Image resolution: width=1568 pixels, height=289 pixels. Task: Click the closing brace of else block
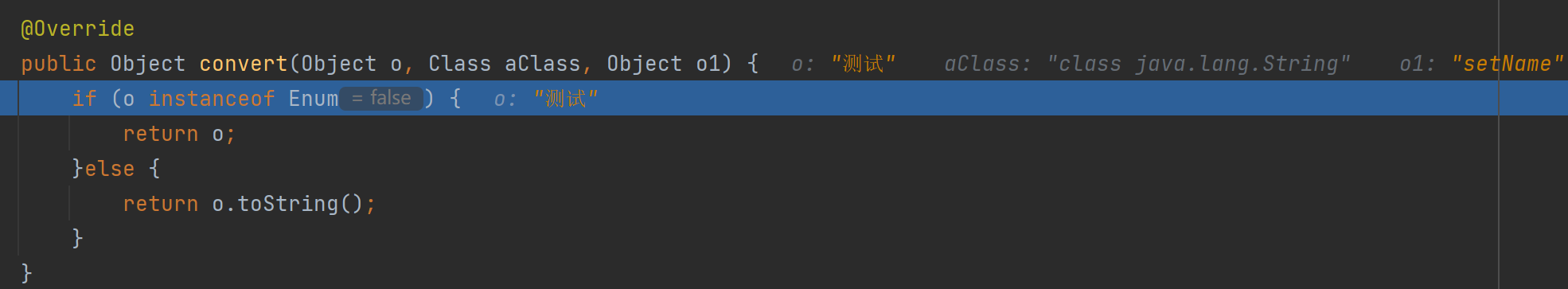click(77, 238)
